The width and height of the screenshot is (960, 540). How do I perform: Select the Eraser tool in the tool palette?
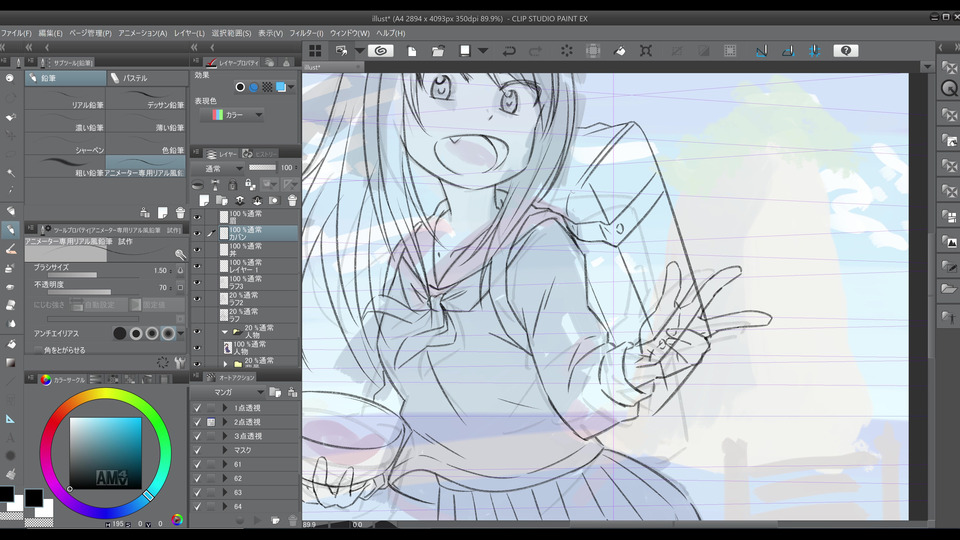pyautogui.click(x=10, y=305)
